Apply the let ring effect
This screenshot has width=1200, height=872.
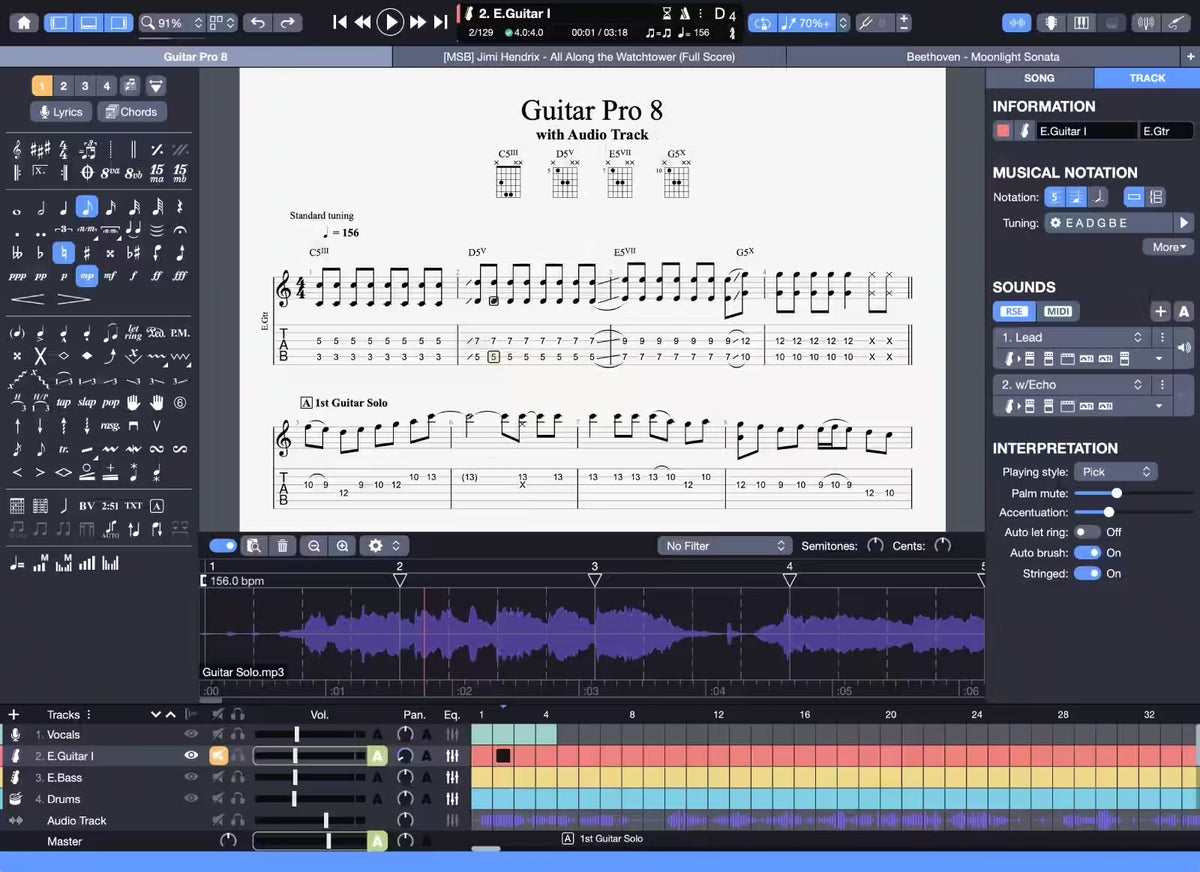(134, 333)
